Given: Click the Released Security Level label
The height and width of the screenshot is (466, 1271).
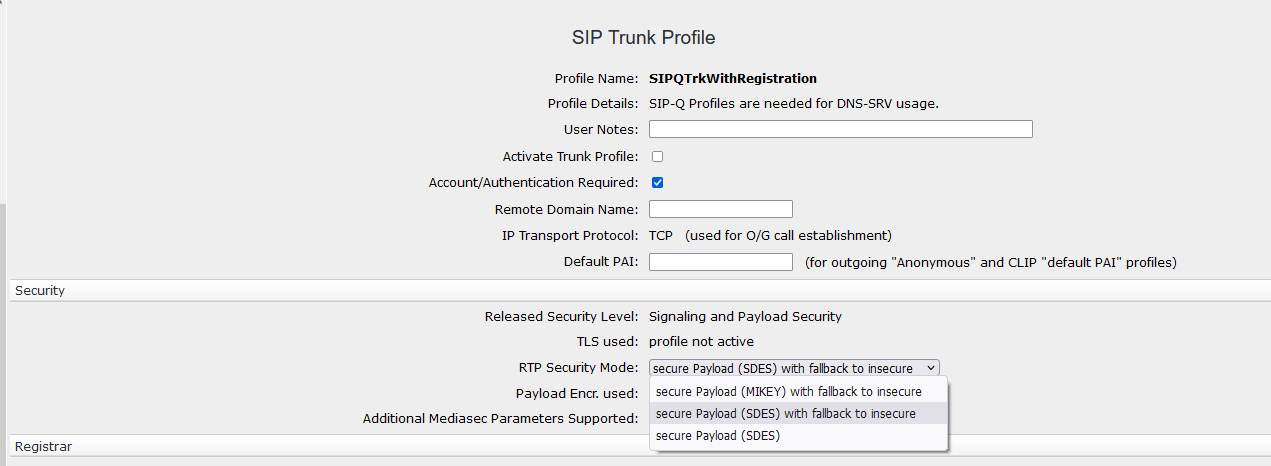Looking at the screenshot, I should 561,316.
